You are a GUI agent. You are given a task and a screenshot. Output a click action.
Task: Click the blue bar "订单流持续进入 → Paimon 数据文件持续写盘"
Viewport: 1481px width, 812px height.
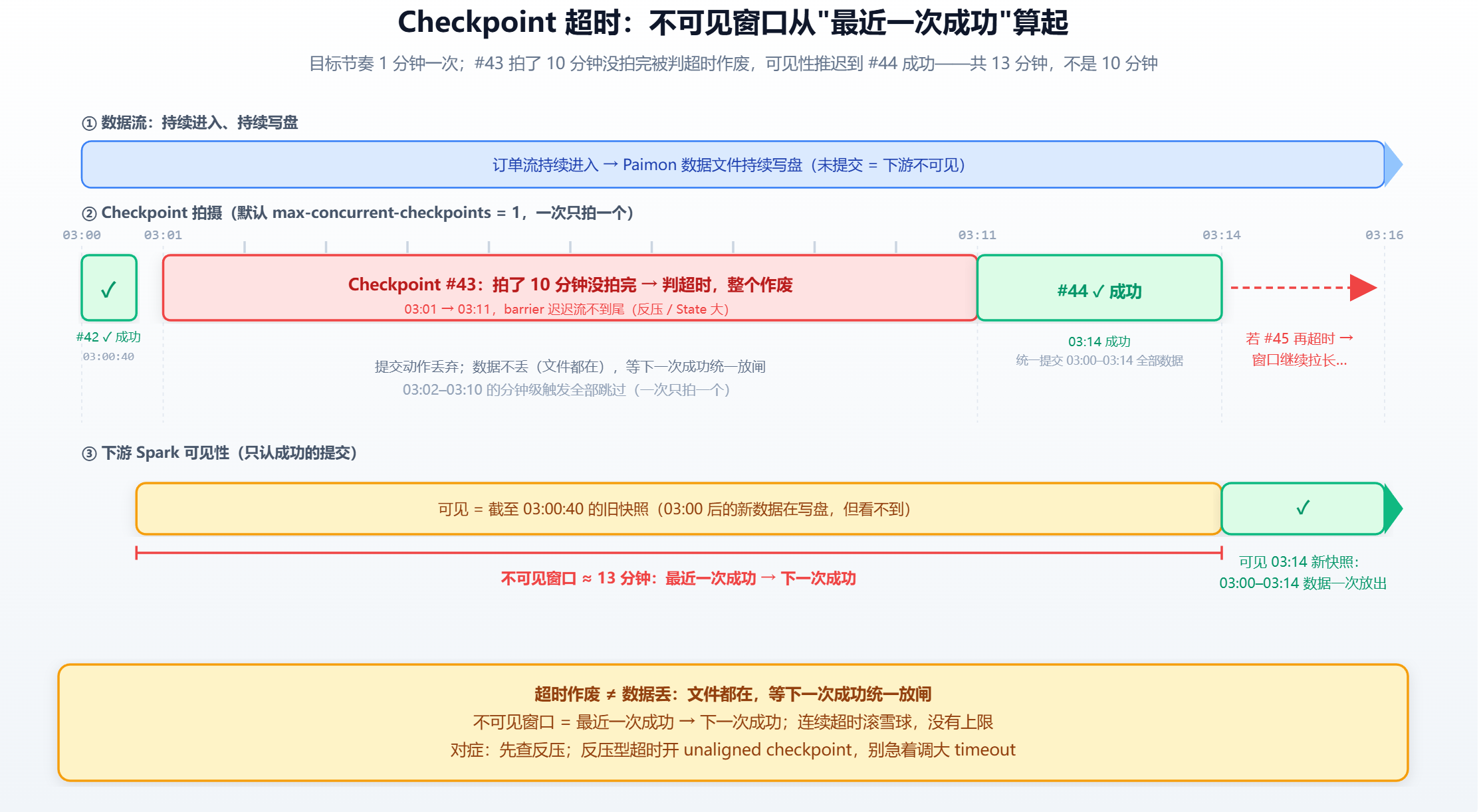click(x=733, y=164)
